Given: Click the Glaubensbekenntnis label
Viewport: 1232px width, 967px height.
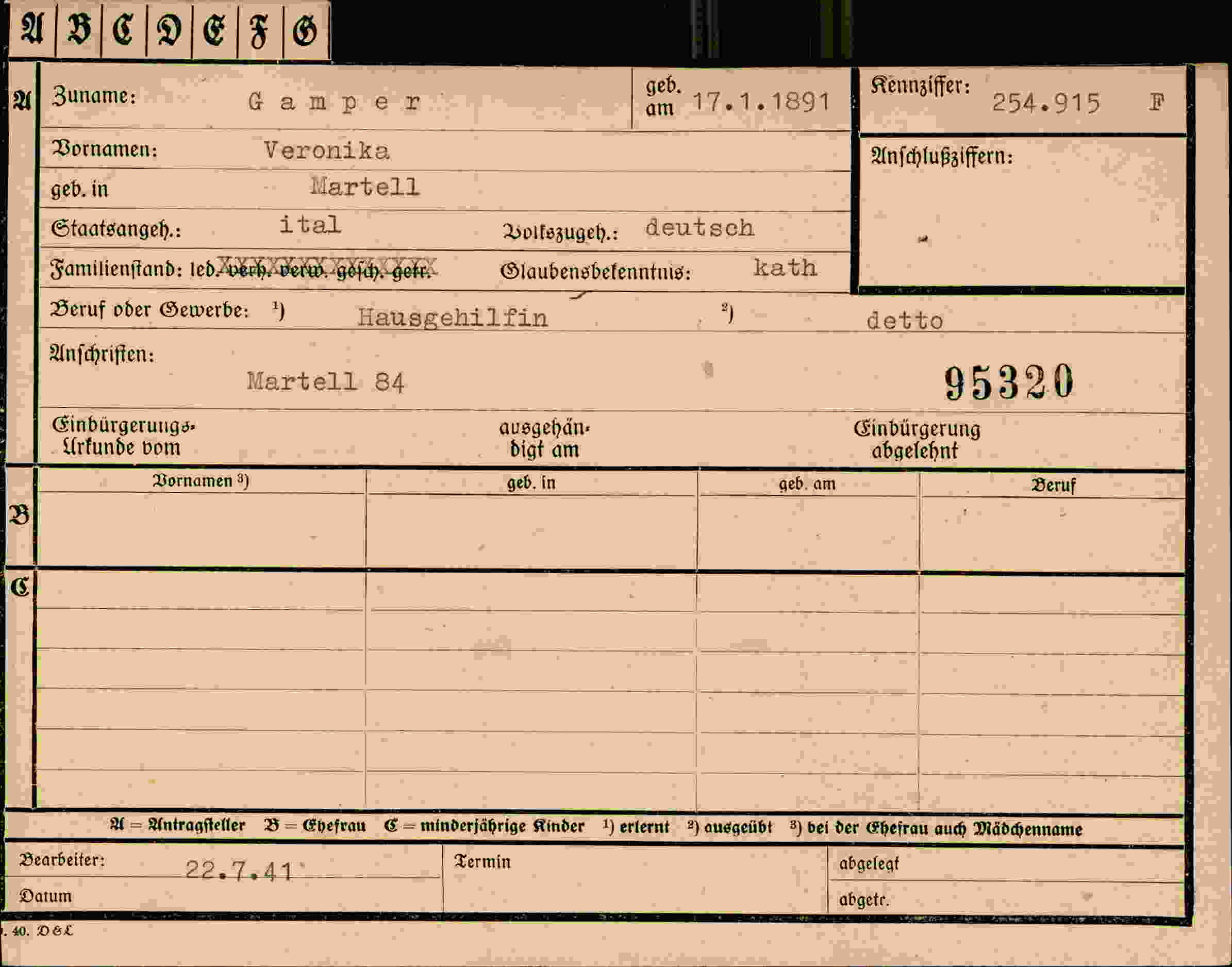Looking at the screenshot, I should (595, 272).
